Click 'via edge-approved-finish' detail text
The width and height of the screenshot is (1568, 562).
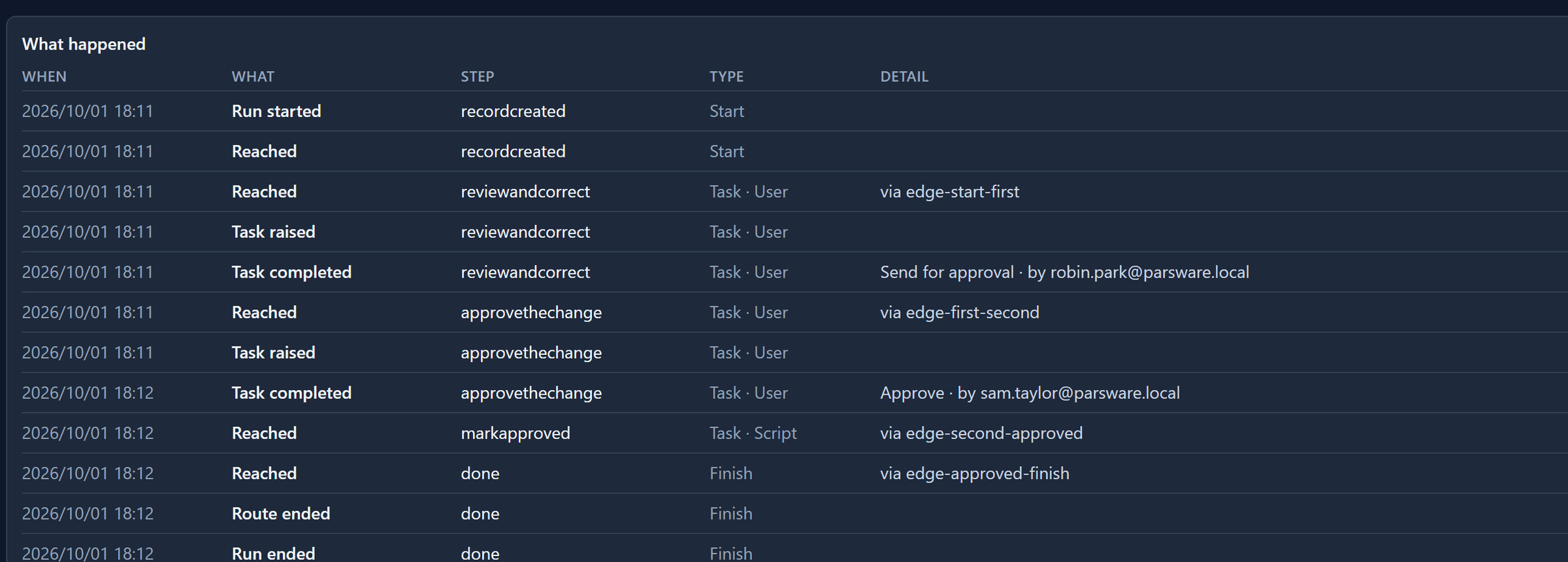pos(975,473)
